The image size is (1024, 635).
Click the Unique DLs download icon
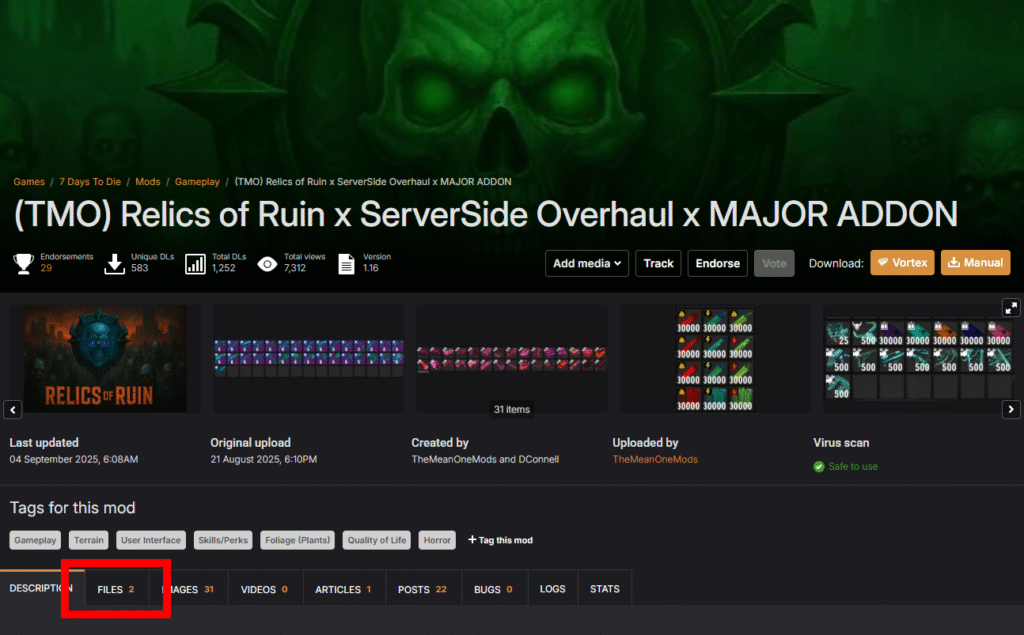tap(114, 263)
